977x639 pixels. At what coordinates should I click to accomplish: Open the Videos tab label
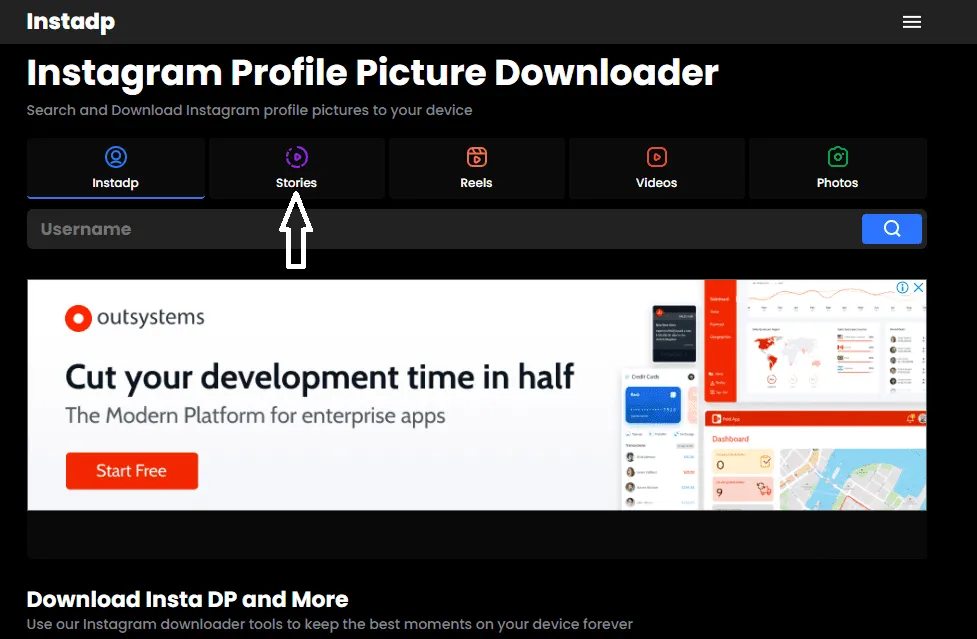coord(657,182)
